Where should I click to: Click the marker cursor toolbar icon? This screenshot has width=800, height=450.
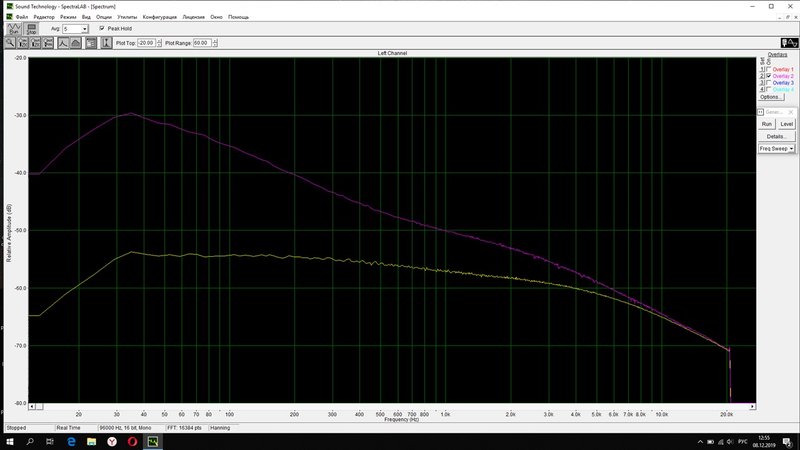(106, 43)
